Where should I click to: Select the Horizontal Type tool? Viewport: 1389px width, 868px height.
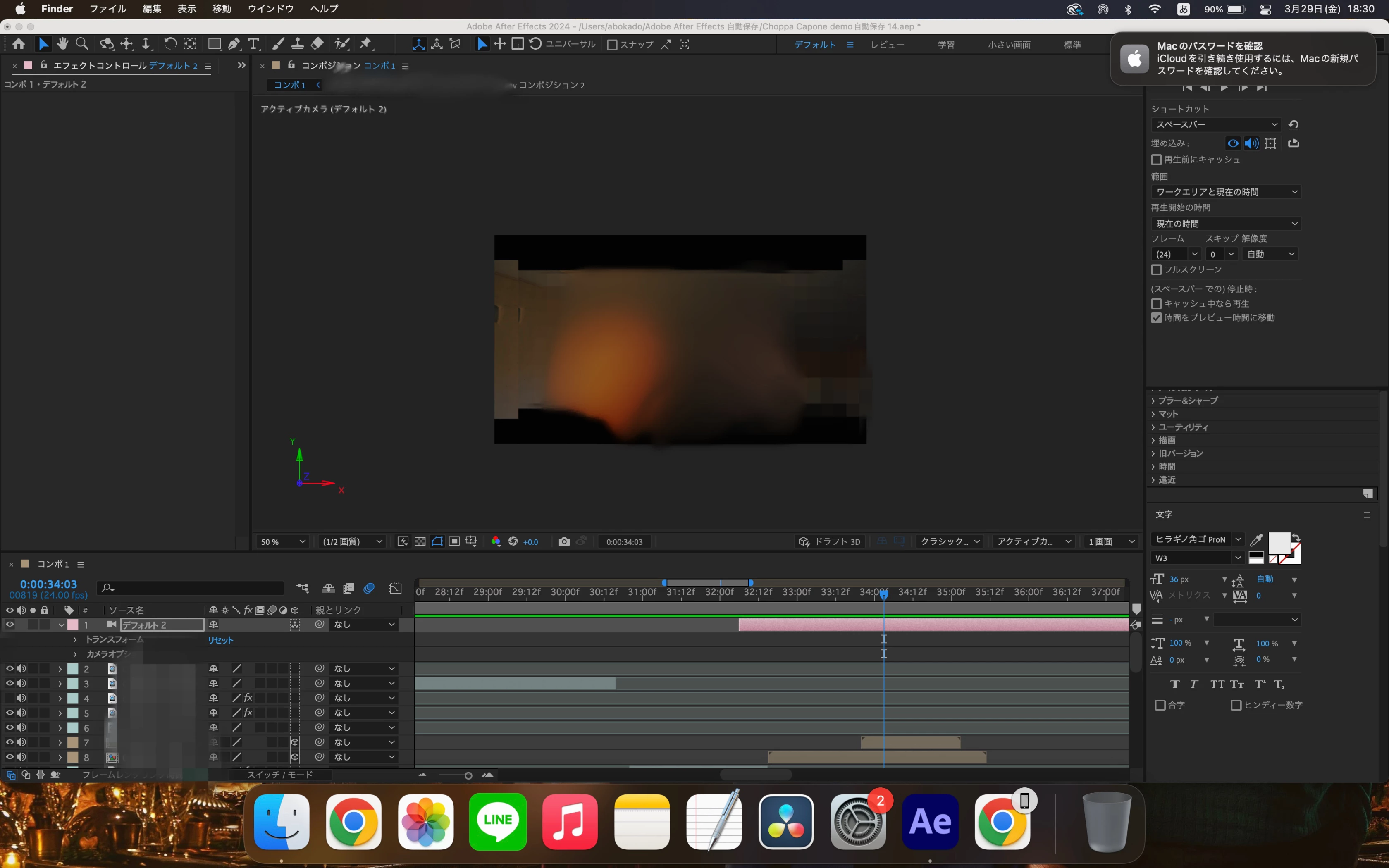coord(253,44)
